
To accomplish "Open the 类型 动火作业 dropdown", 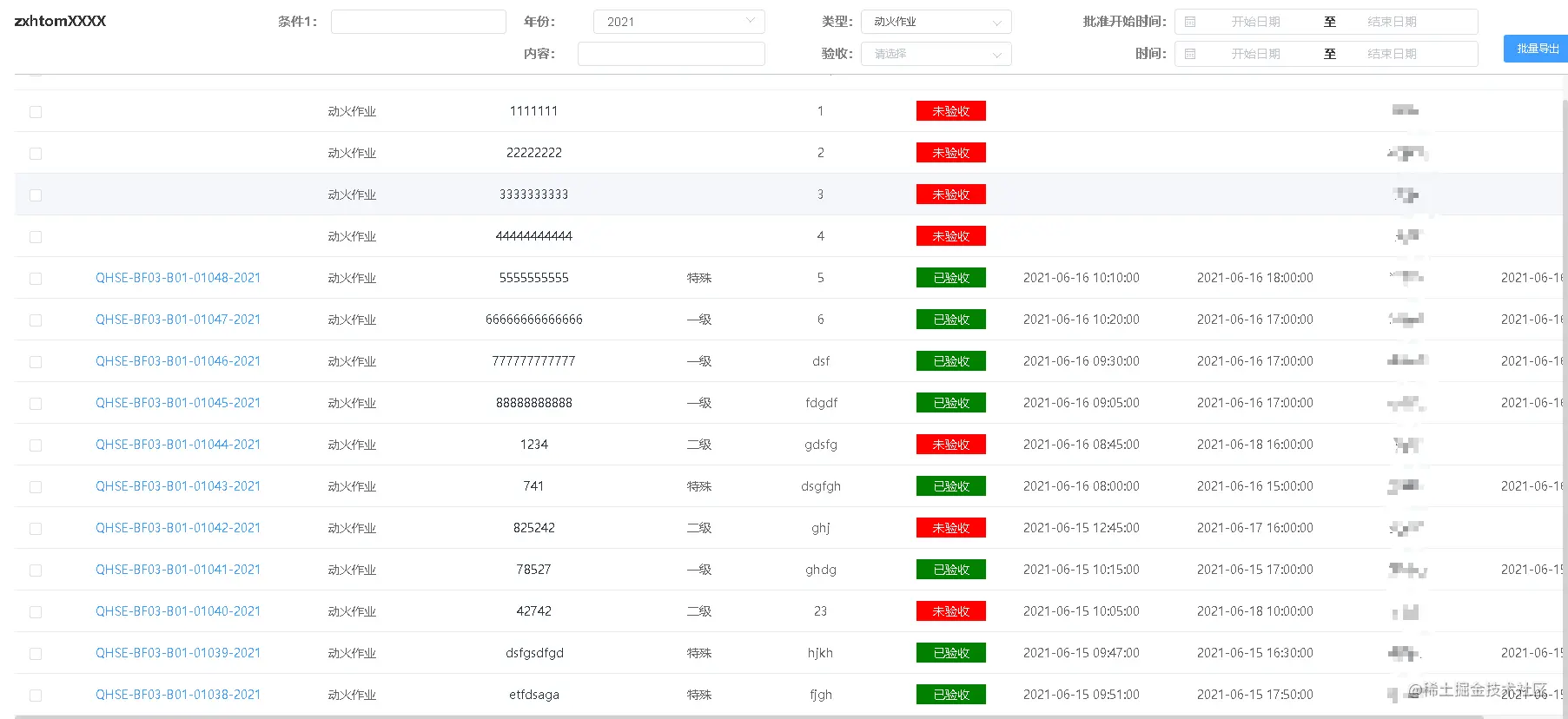I will 936,22.
